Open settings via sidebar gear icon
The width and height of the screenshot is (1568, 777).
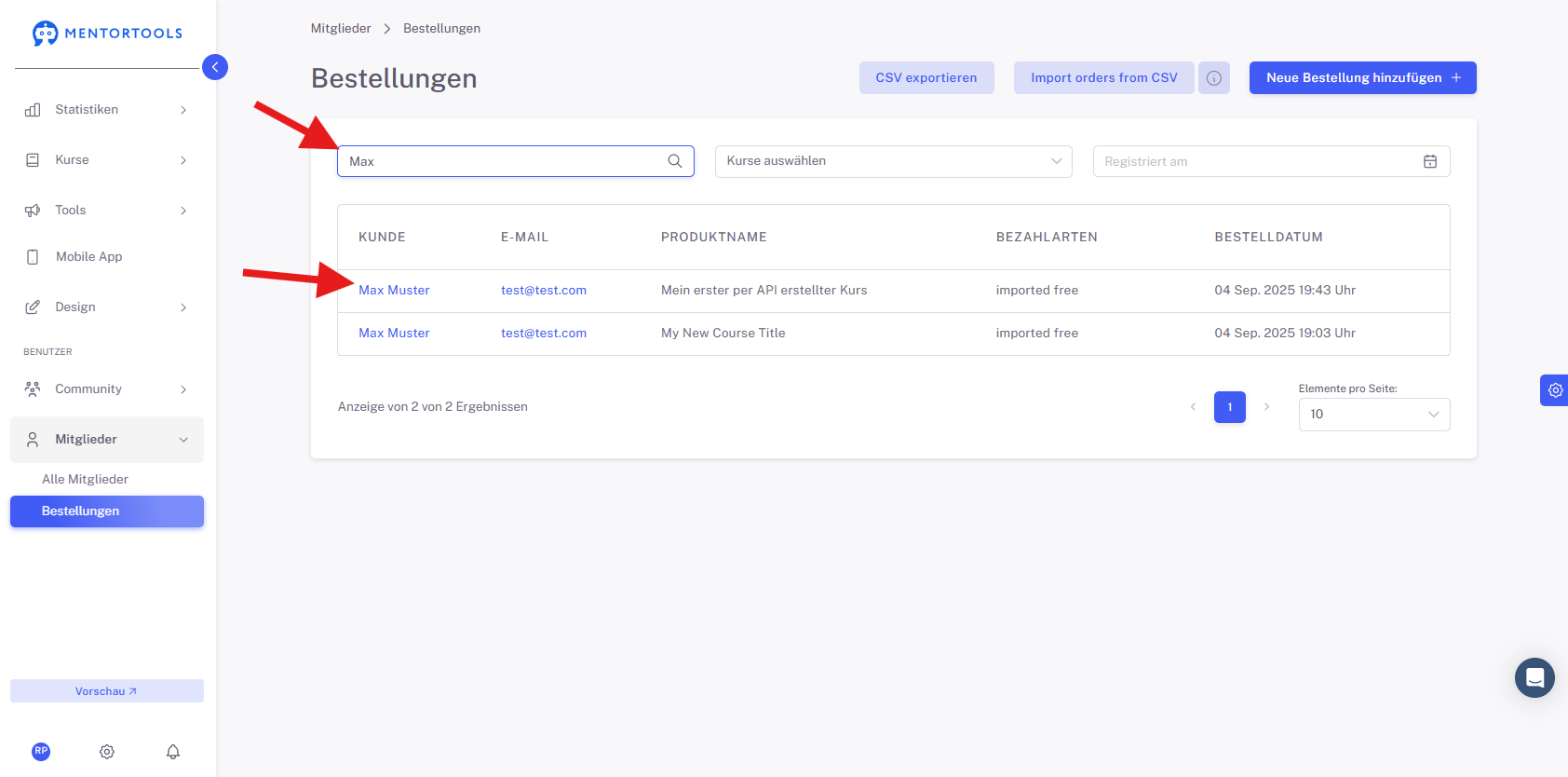click(x=107, y=752)
